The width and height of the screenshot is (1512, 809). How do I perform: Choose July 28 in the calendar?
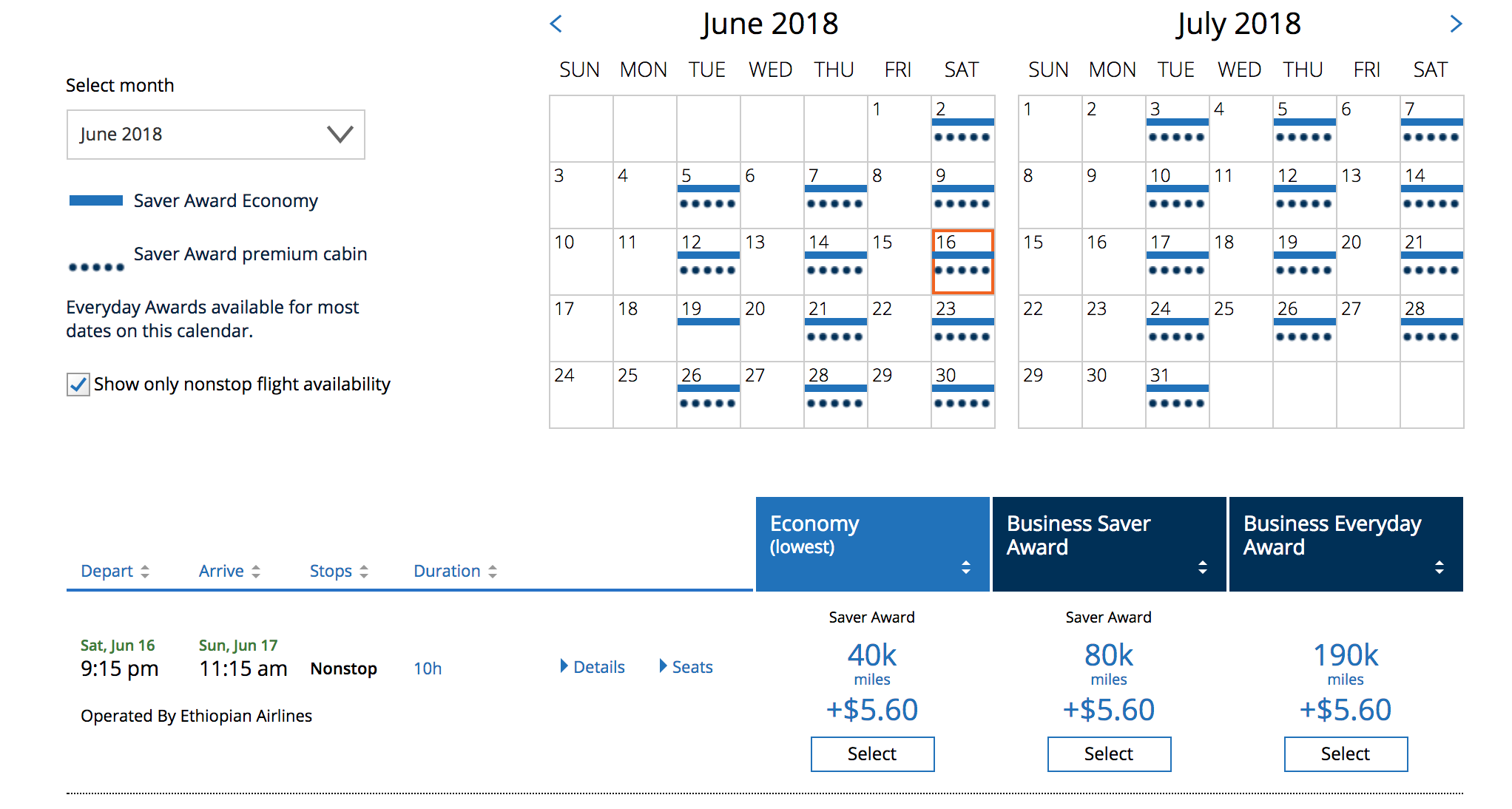(1431, 328)
